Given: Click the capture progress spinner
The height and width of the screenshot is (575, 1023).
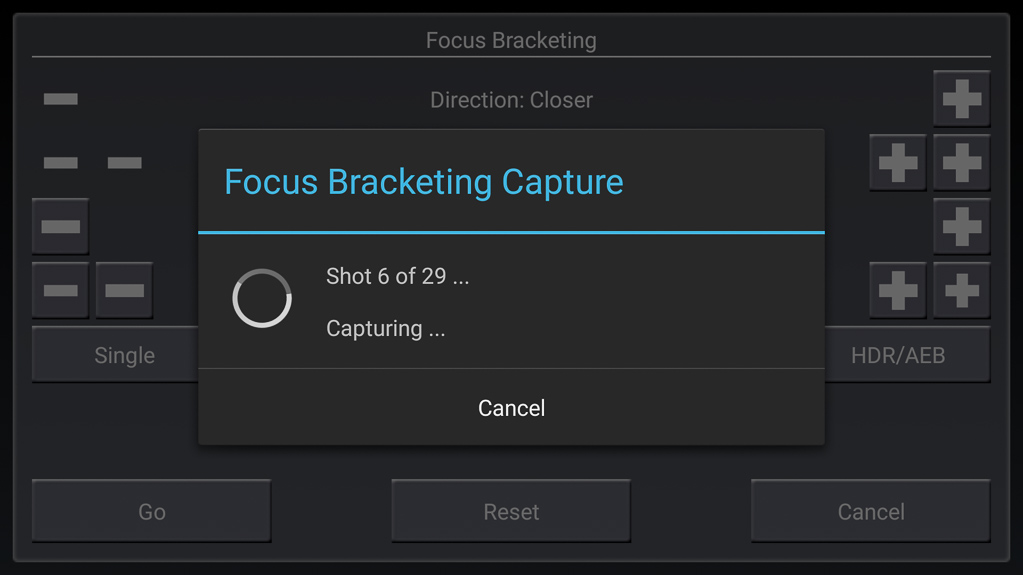Looking at the screenshot, I should [x=262, y=298].
